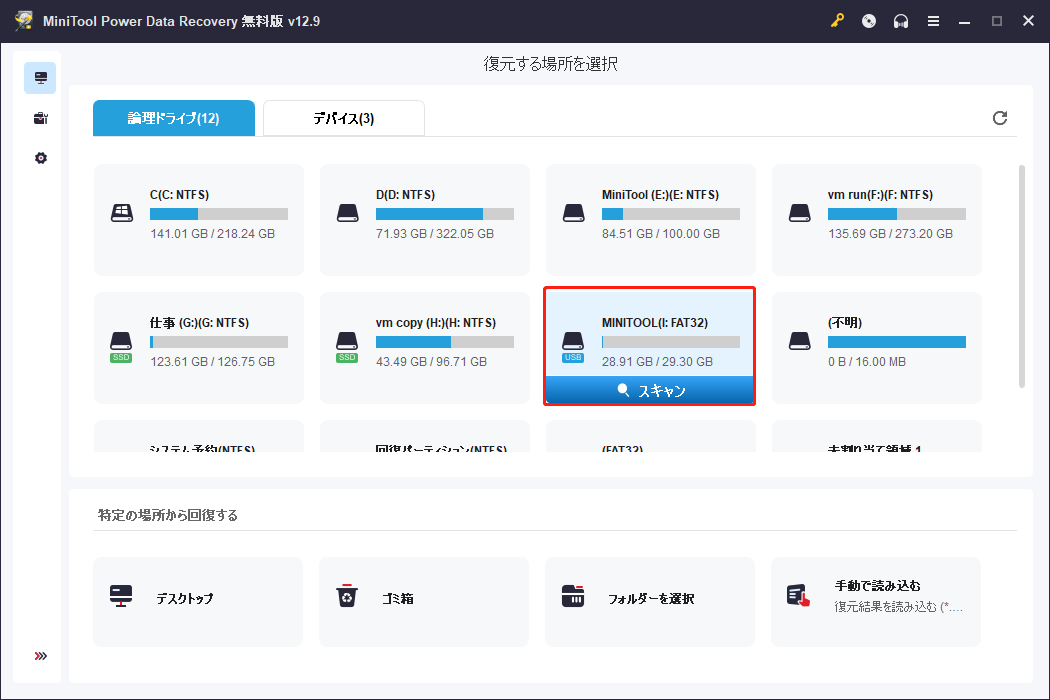Viewport: 1050px width, 700px height.
Task: Expand the sidebar with the double chevron
Action: coord(41,656)
